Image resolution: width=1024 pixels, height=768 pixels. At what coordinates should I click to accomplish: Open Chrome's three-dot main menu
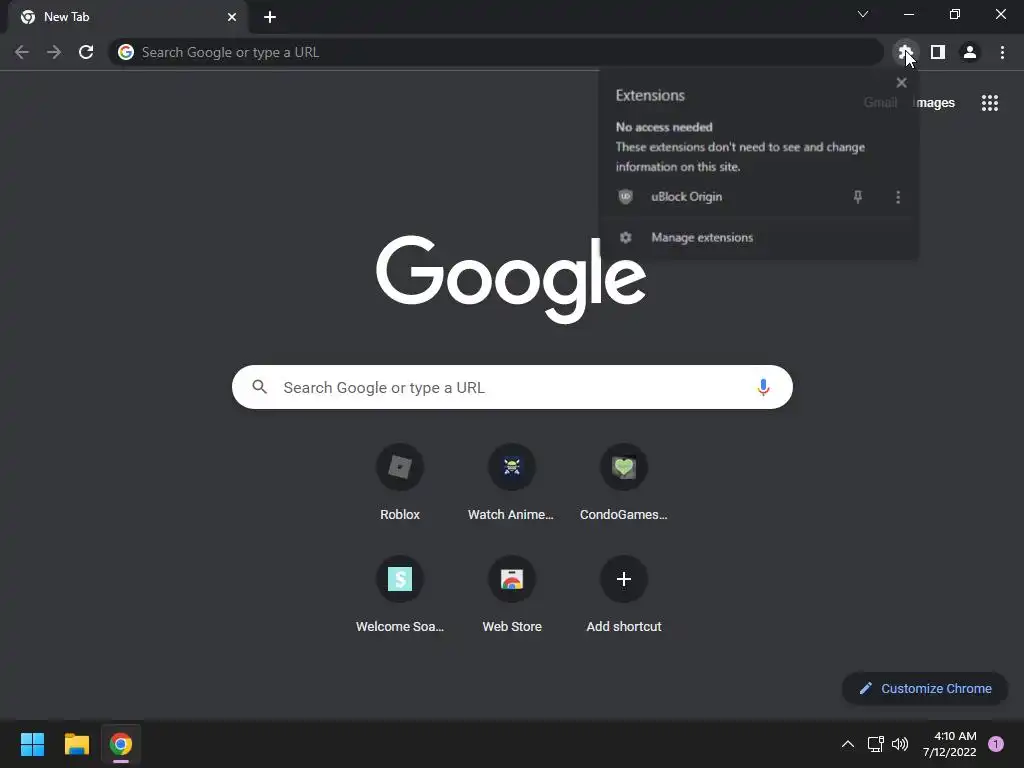(x=1002, y=52)
